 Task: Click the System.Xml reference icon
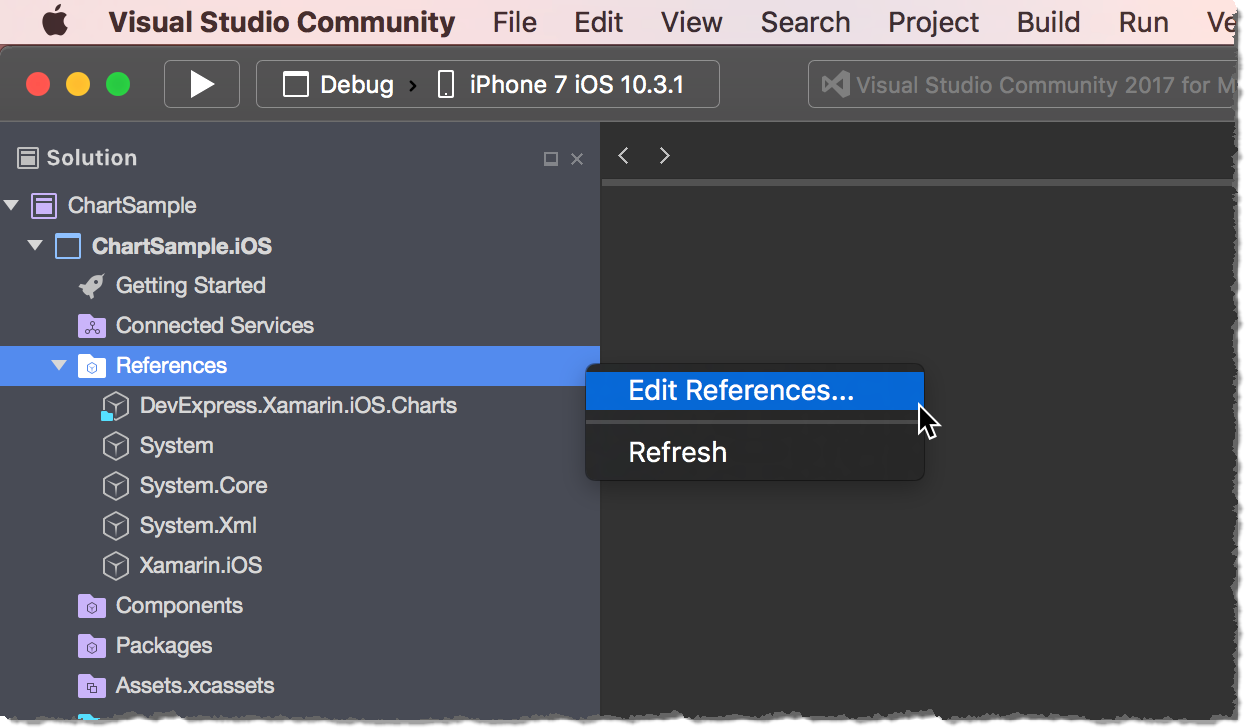coord(115,525)
